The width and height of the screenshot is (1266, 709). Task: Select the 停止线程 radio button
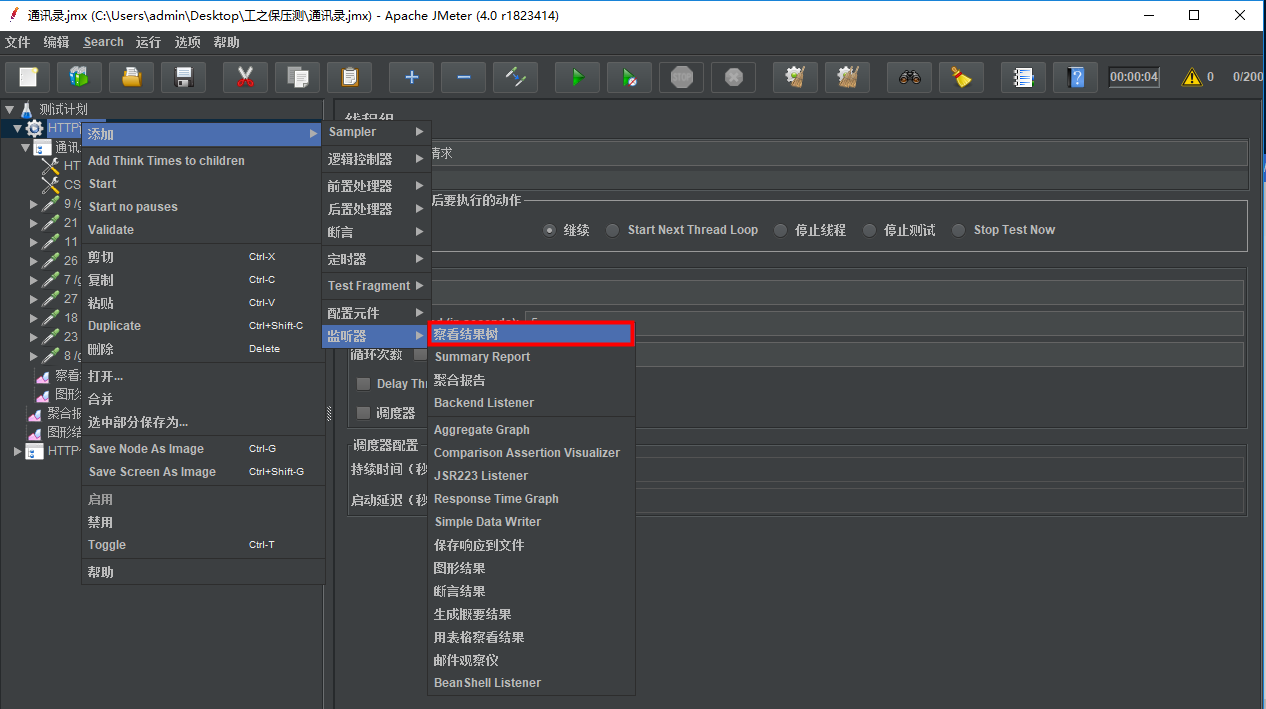click(780, 230)
